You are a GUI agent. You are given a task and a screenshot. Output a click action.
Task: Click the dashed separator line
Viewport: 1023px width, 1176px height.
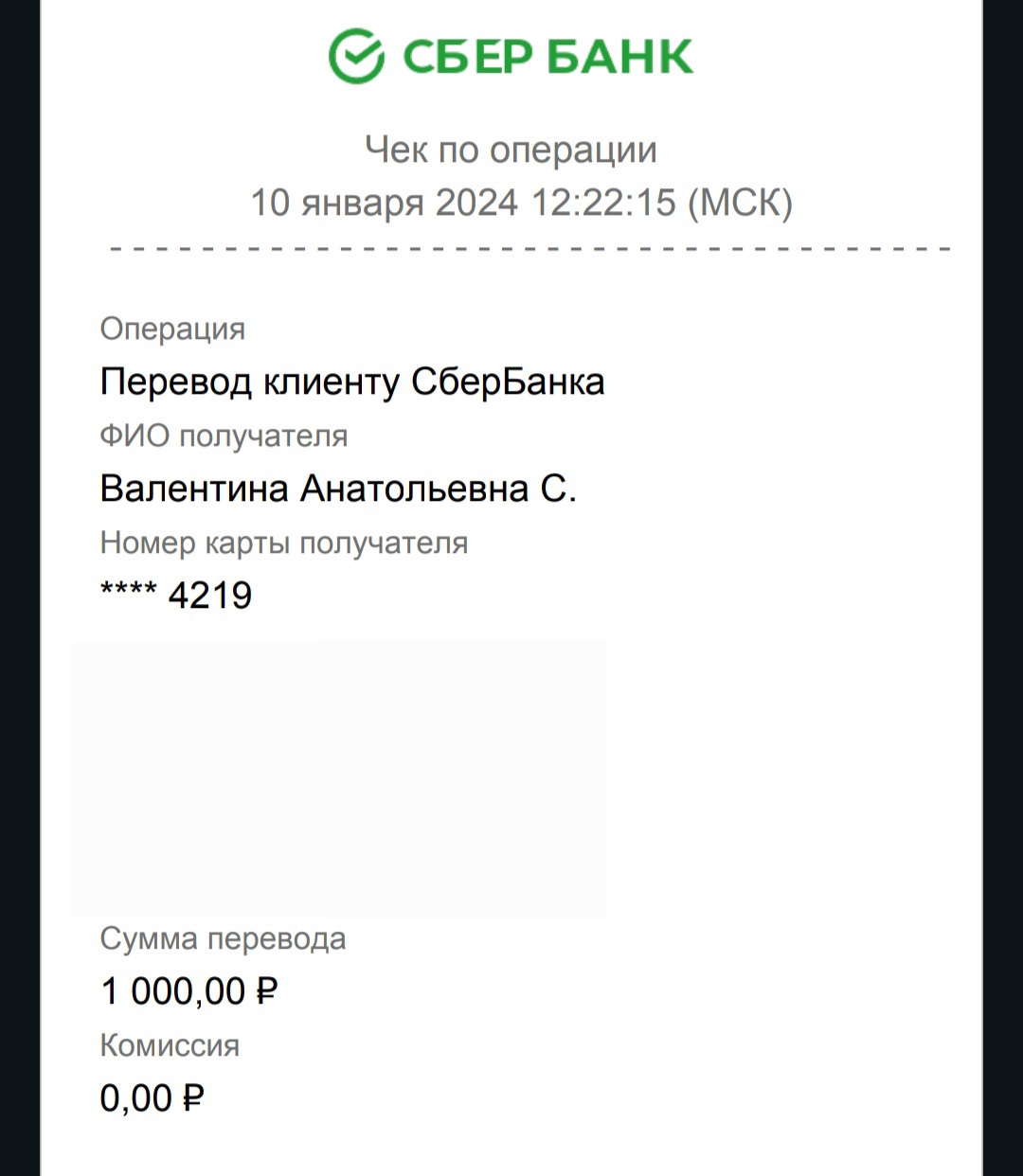point(530,250)
